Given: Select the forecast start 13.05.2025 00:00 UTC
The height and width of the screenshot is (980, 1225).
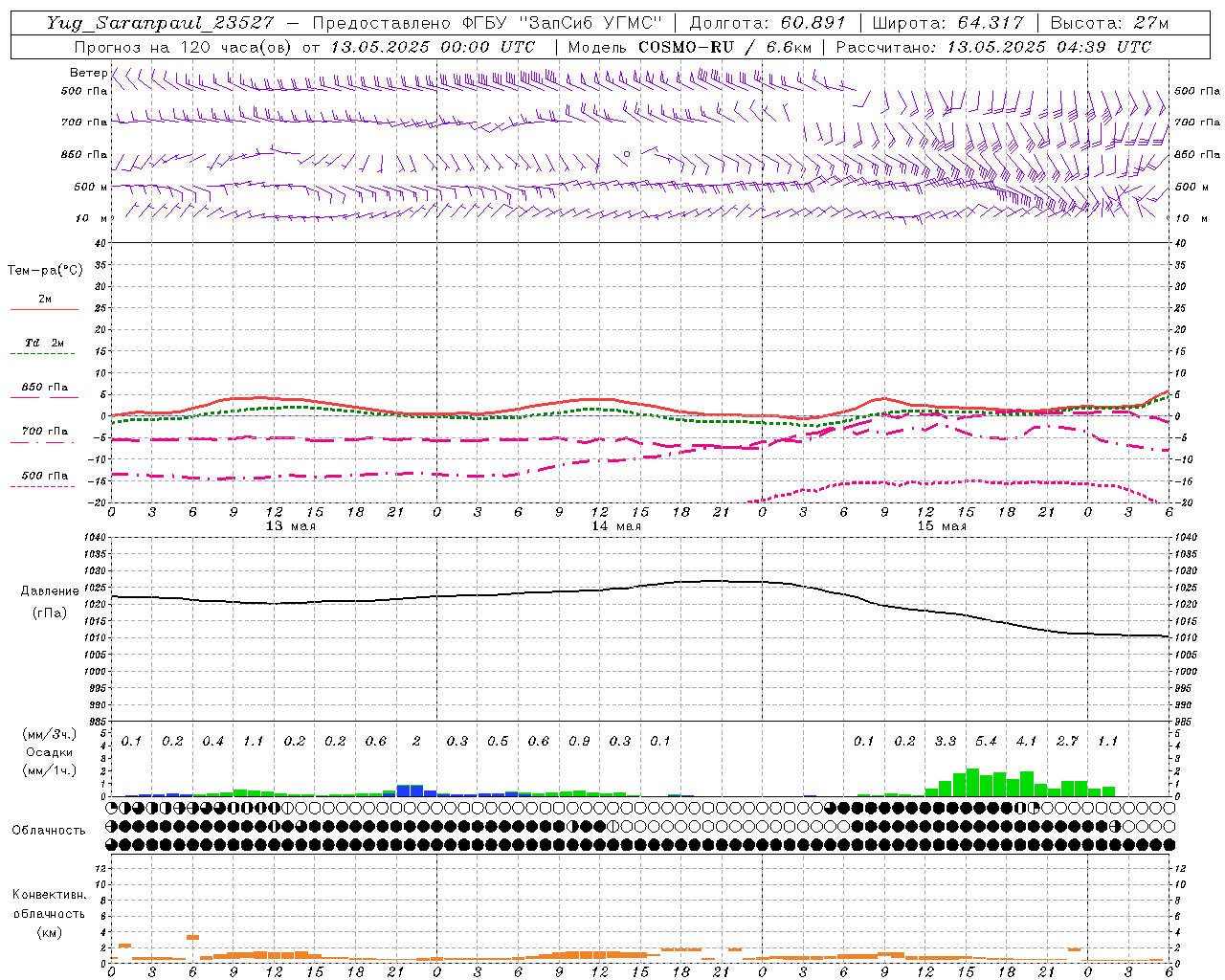Looking at the screenshot, I should coord(432,47).
